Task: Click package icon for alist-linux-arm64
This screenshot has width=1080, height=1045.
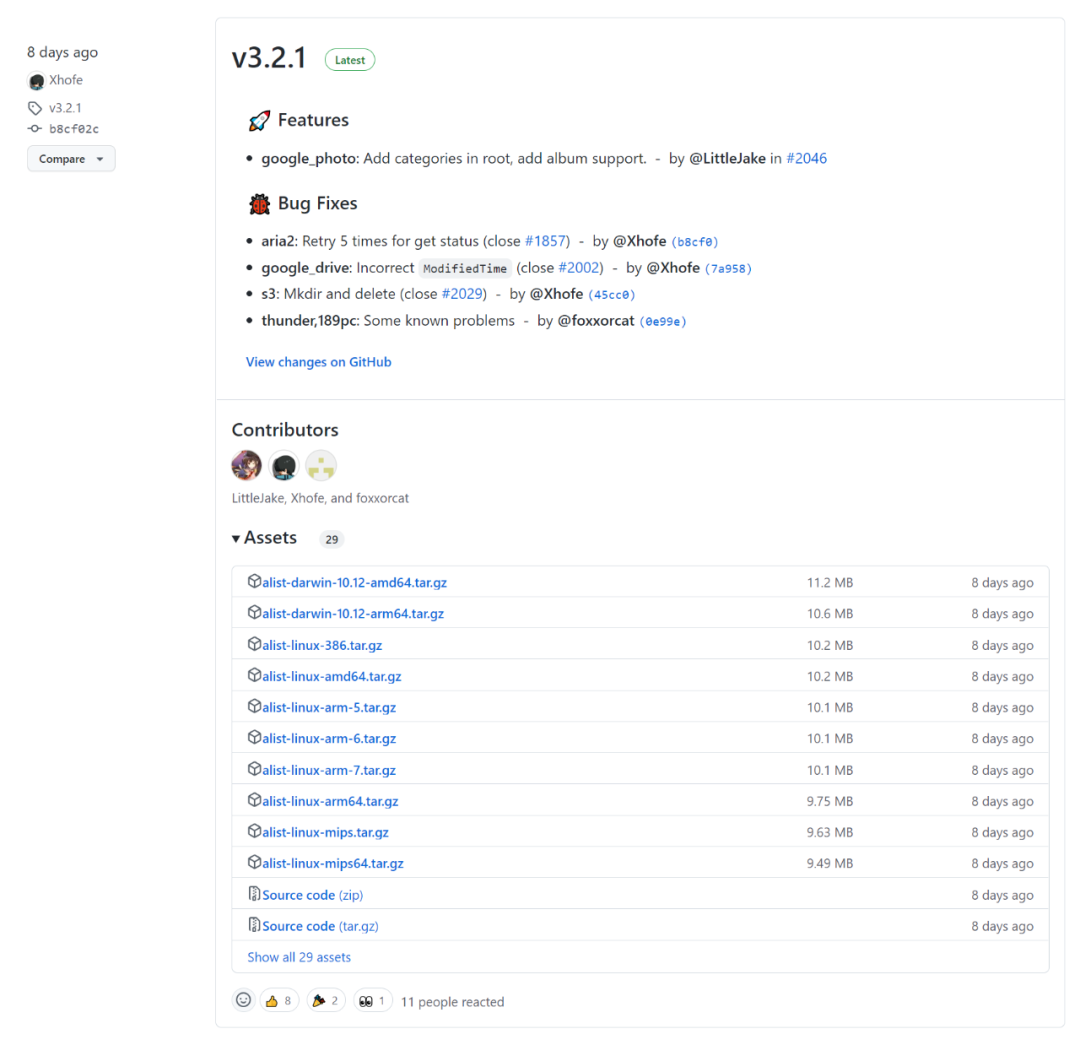Action: click(x=254, y=800)
